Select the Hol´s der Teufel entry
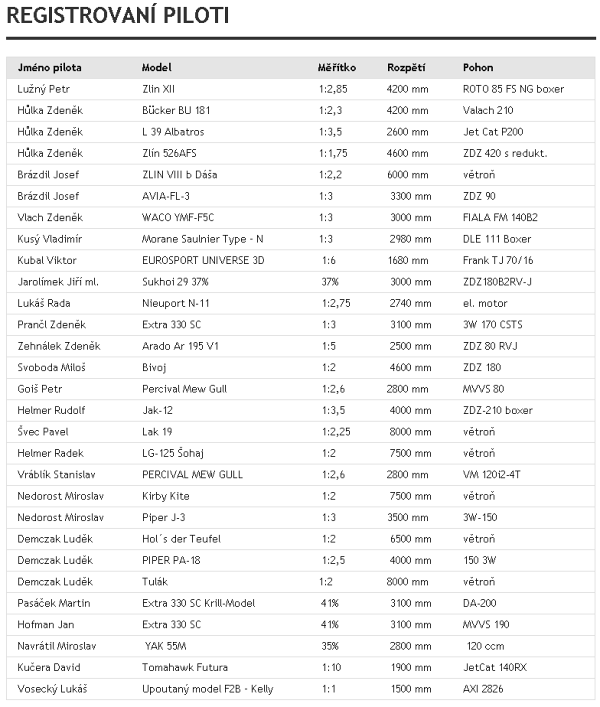Image resolution: width=600 pixels, height=707 pixels. [x=181, y=539]
